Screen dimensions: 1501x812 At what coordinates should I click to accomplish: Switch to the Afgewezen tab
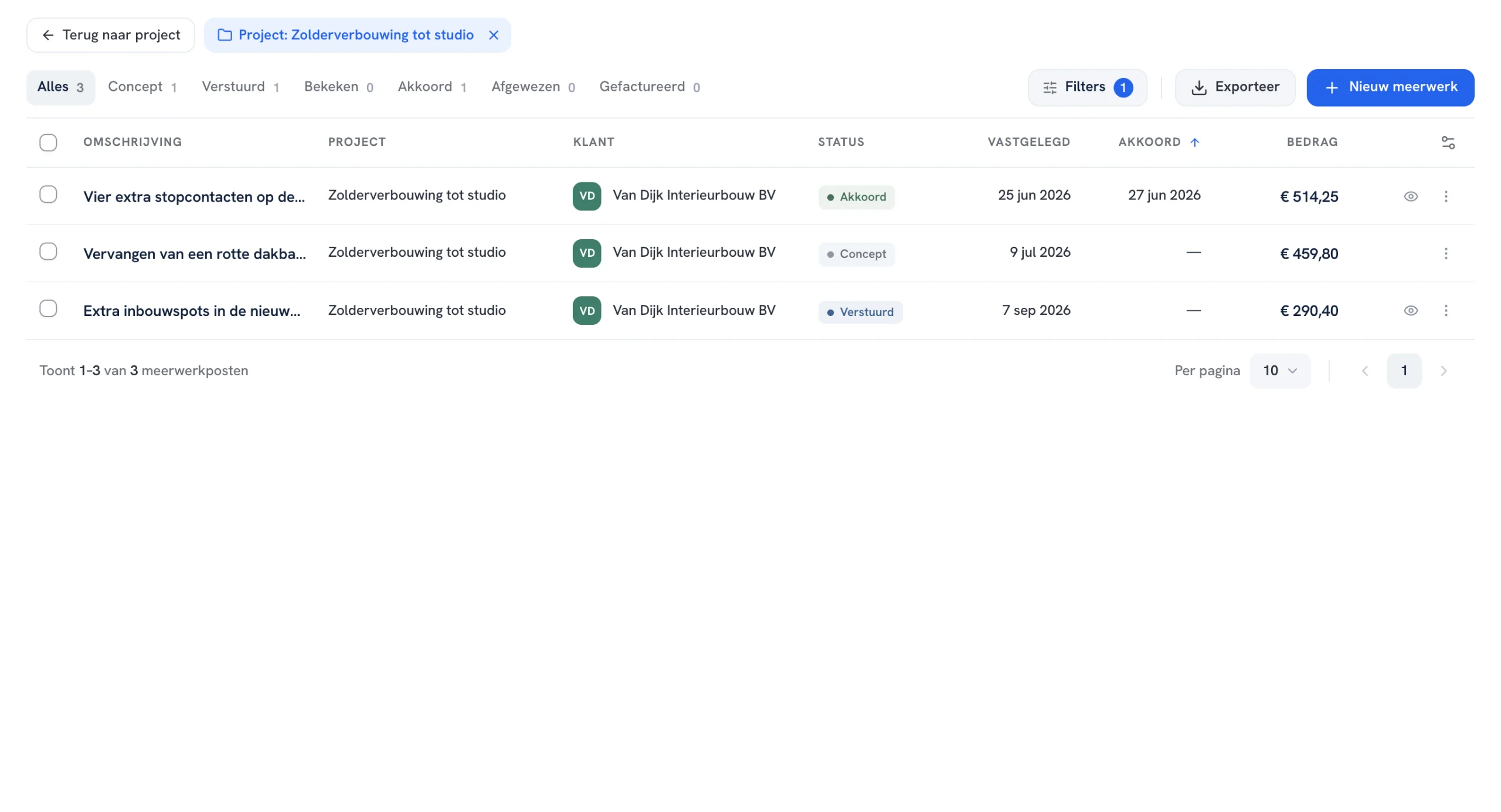pos(533,87)
